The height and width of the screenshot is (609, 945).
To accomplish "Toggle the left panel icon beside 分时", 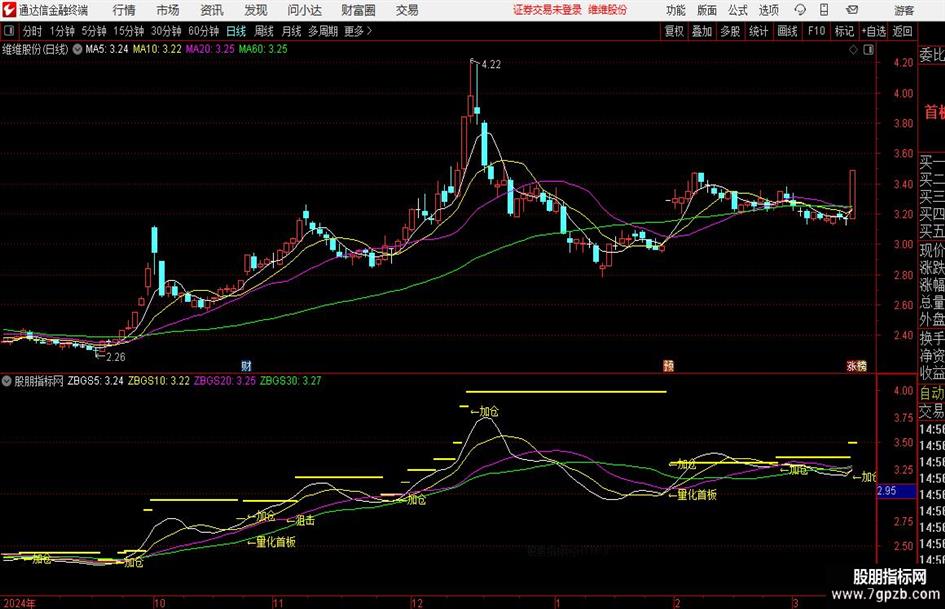I will point(8,31).
